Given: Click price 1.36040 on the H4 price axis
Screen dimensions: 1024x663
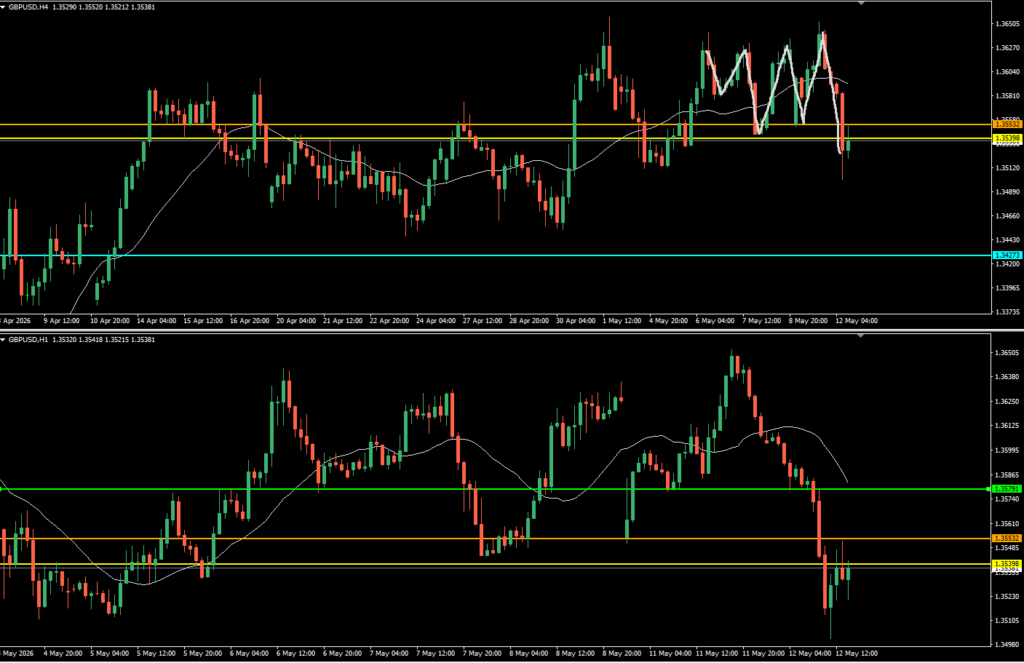Looking at the screenshot, I should pos(1007,72).
